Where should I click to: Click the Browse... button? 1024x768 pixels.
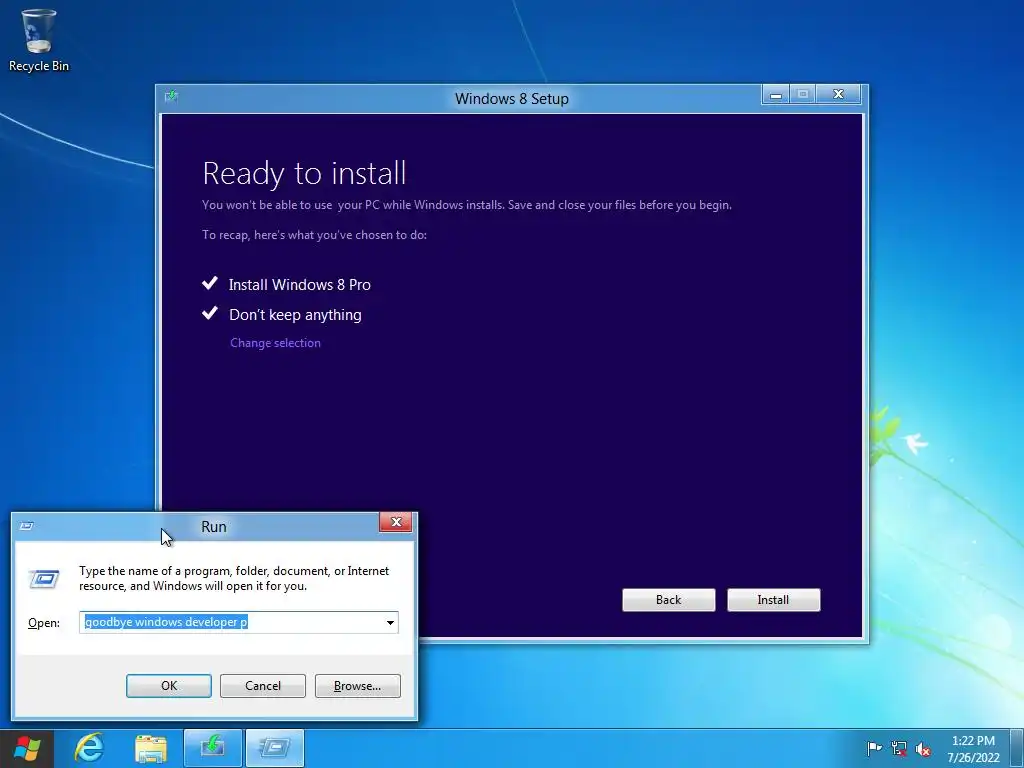(x=357, y=686)
